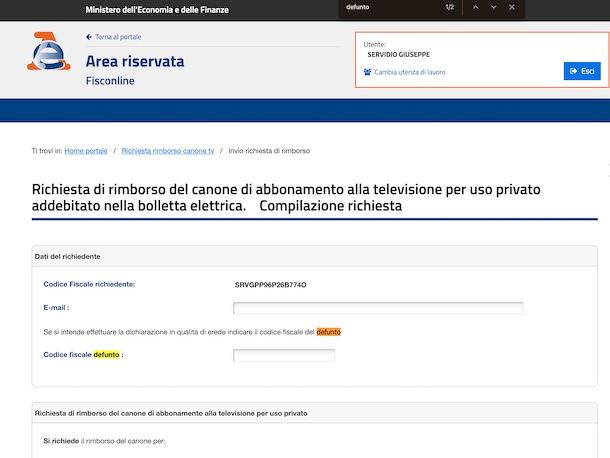The image size is (610, 458).
Task: Click the Fisconline subtitle
Action: (110, 81)
